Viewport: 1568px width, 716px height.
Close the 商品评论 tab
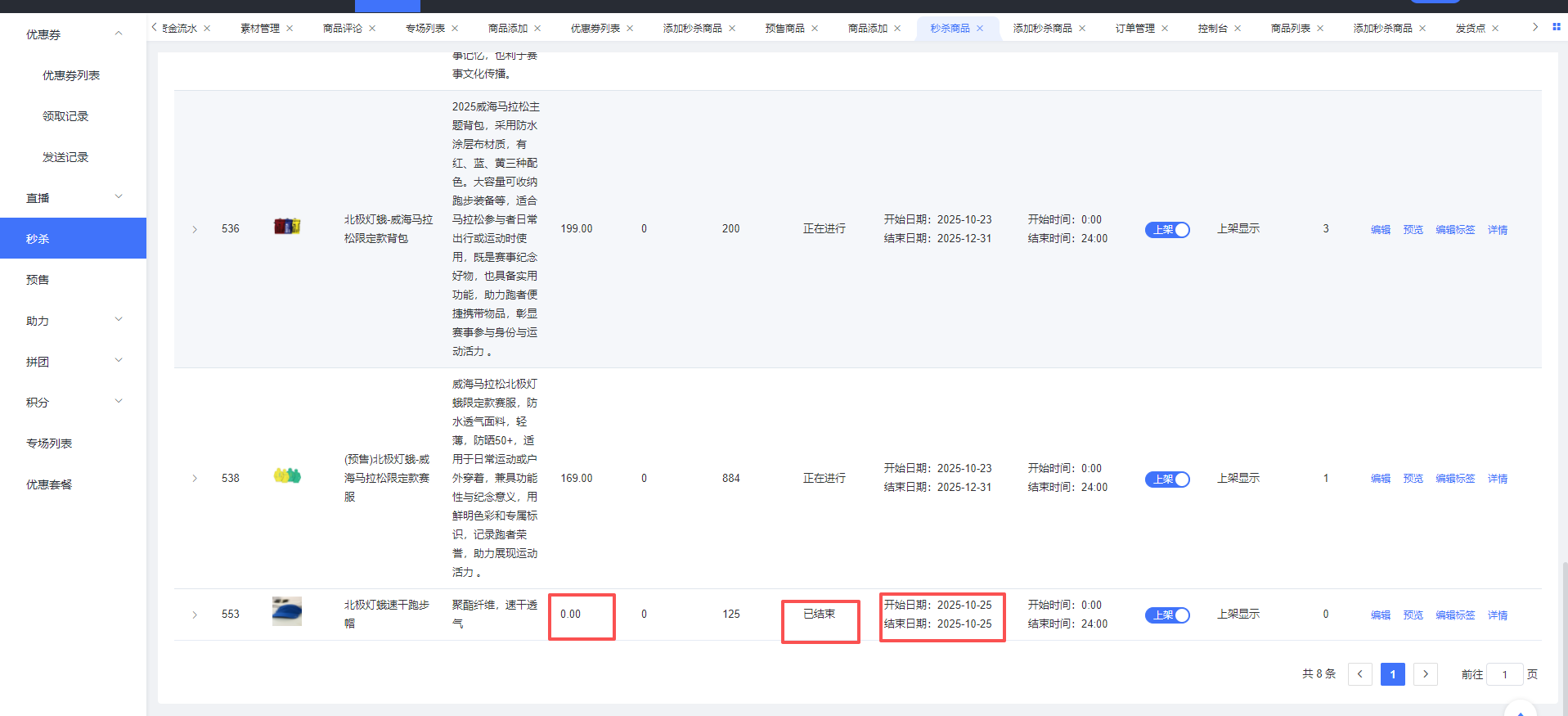point(372,29)
